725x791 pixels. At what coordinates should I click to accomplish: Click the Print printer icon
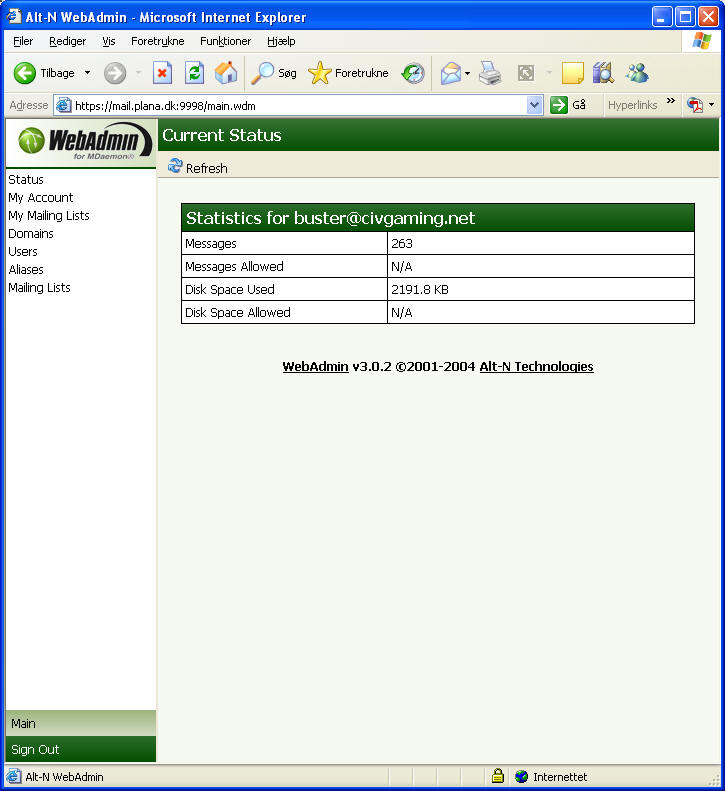tap(489, 73)
